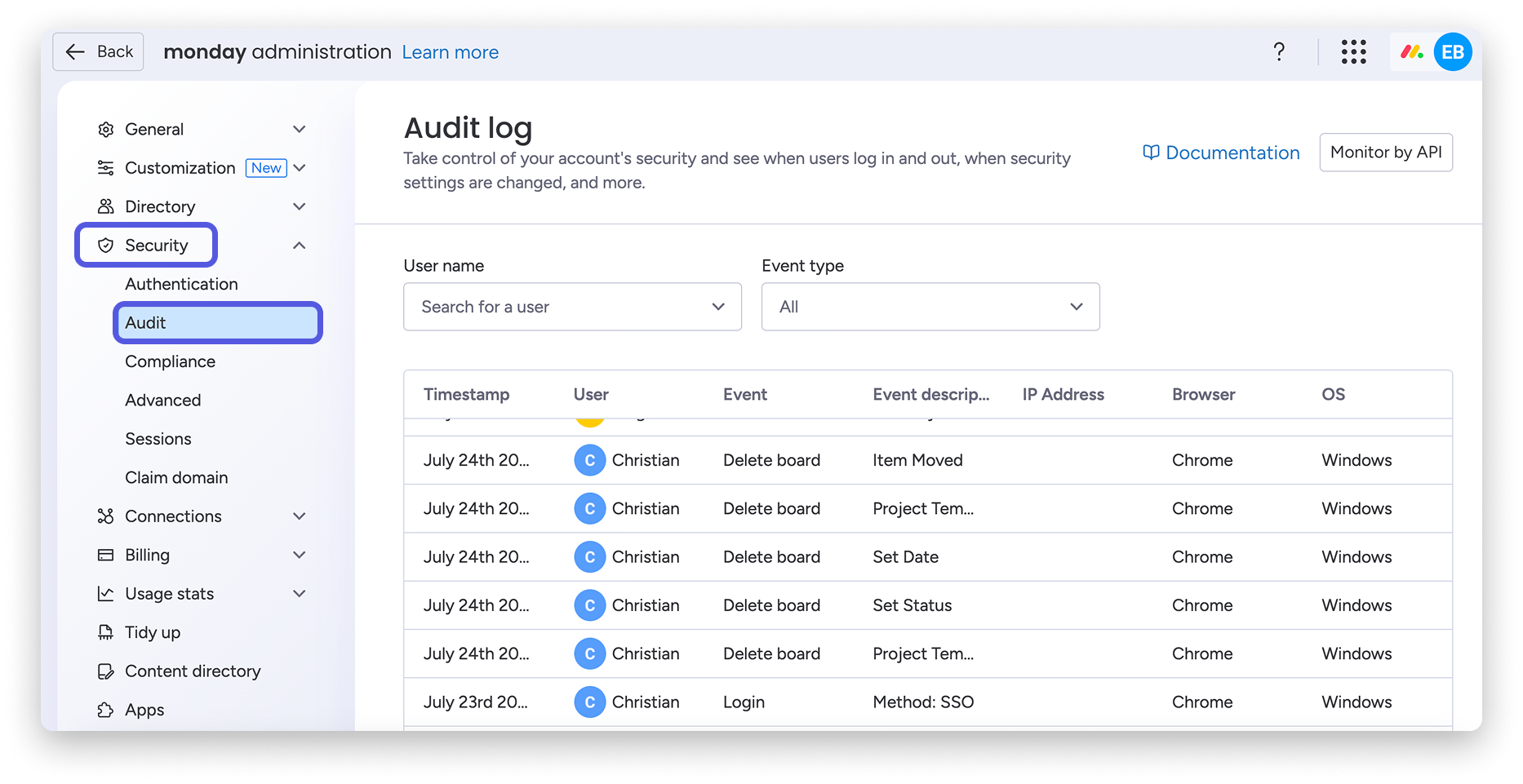Click the Apps puzzle icon
The width and height of the screenshot is (1523, 784).
click(x=106, y=710)
